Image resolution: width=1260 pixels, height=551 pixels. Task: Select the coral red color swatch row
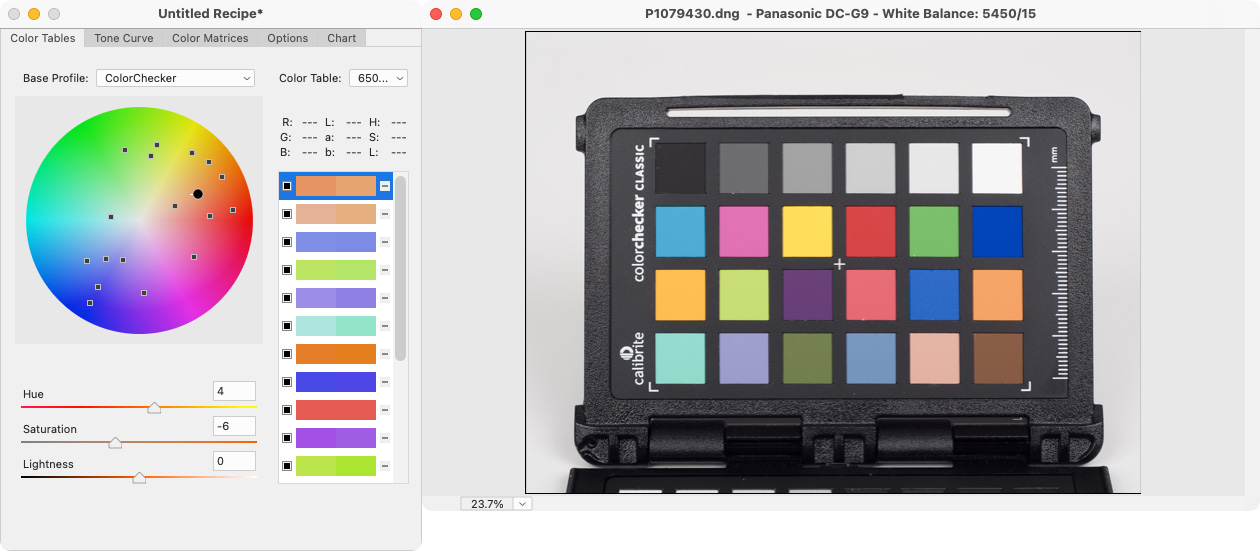[x=336, y=410]
